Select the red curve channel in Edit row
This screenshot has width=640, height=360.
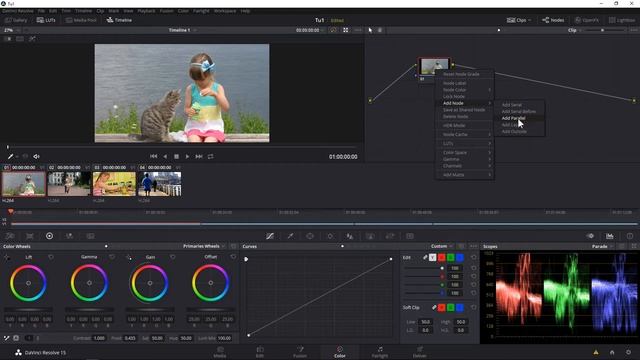442,258
